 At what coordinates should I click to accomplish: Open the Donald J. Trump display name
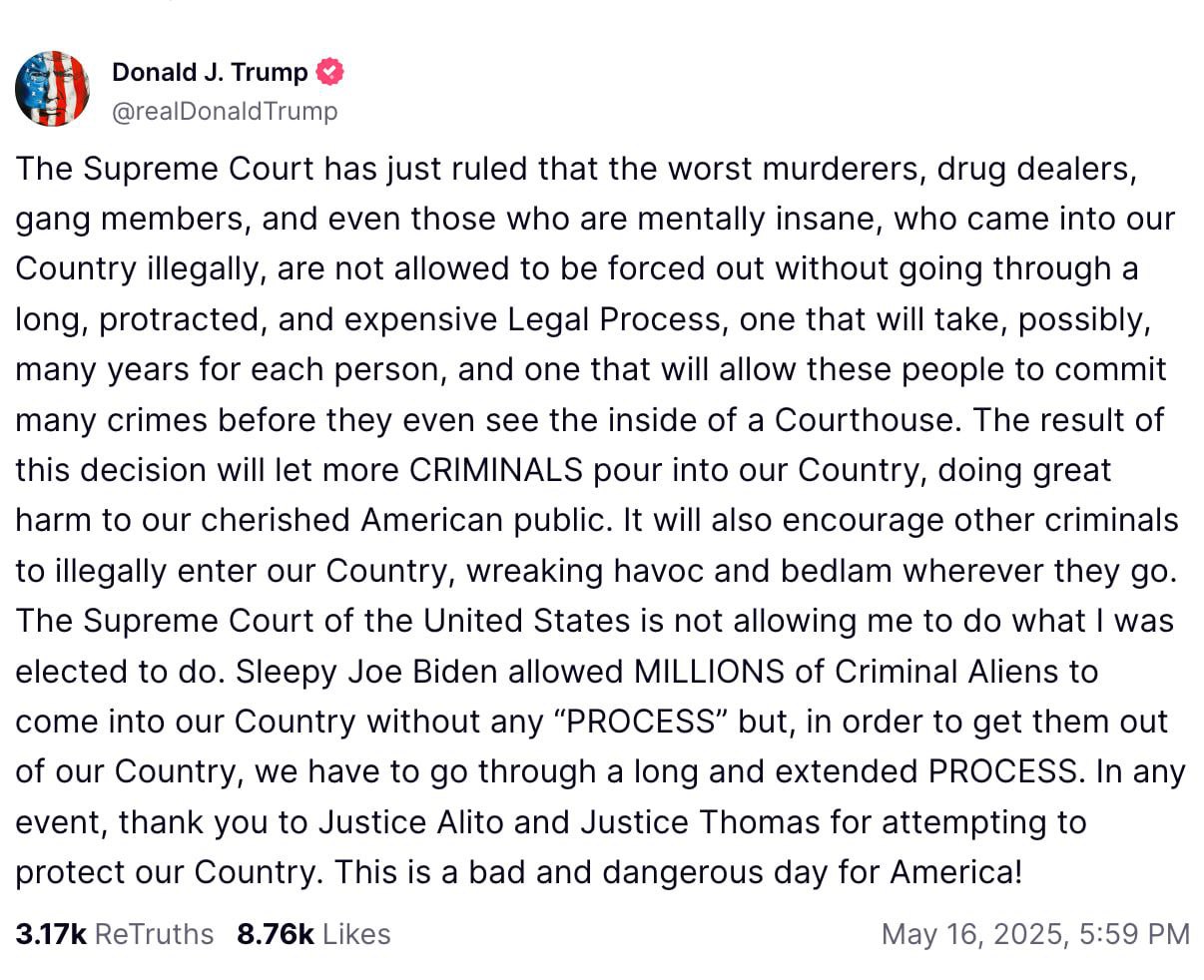coord(210,73)
